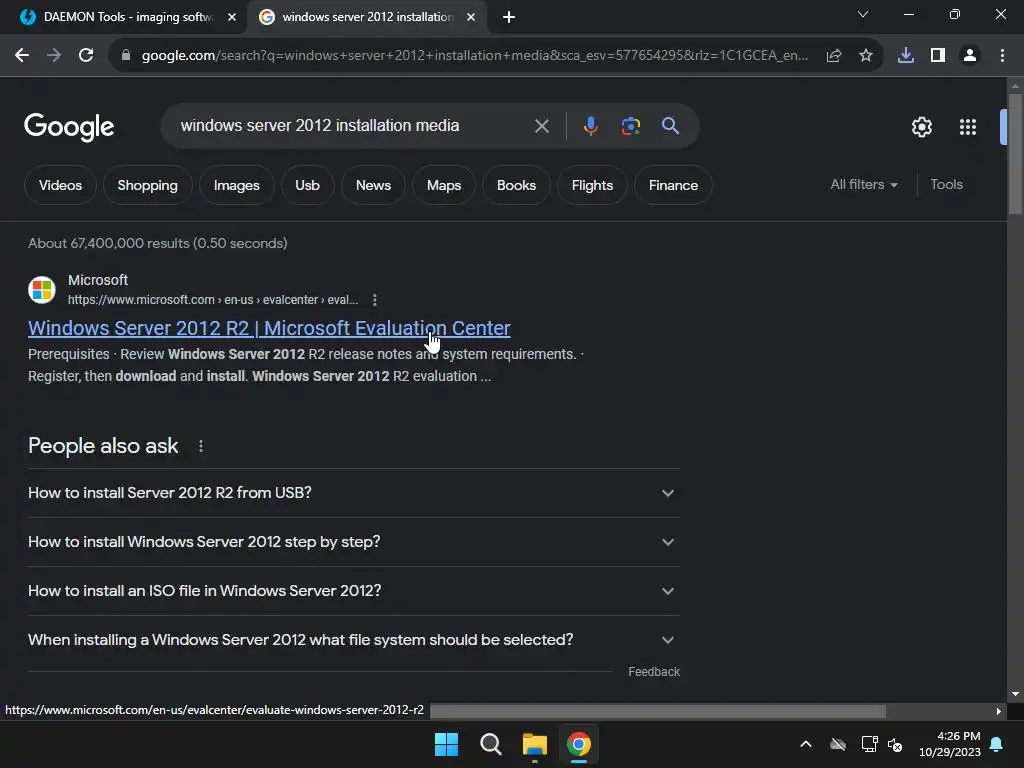Open Windows Server 2012 R2 Evaluation Center link
The width and height of the screenshot is (1024, 768).
pyautogui.click(x=269, y=328)
